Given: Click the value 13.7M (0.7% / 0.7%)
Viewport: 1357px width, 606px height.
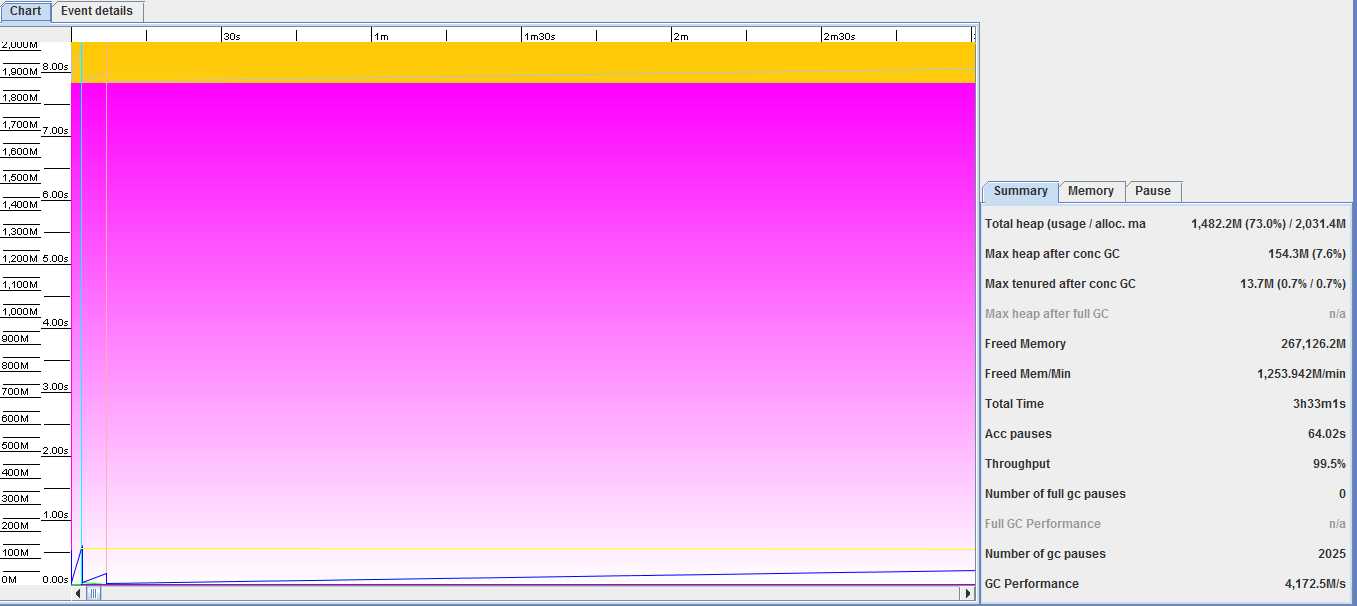Looking at the screenshot, I should click(x=1293, y=284).
